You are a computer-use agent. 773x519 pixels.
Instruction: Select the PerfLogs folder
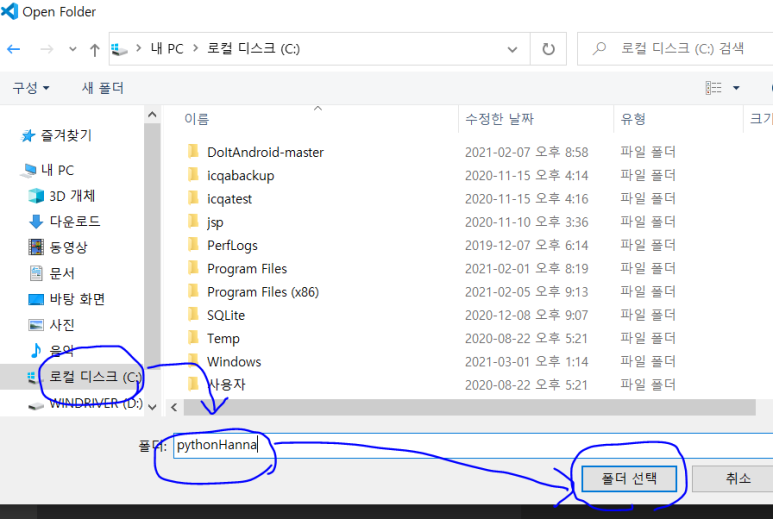(232, 245)
